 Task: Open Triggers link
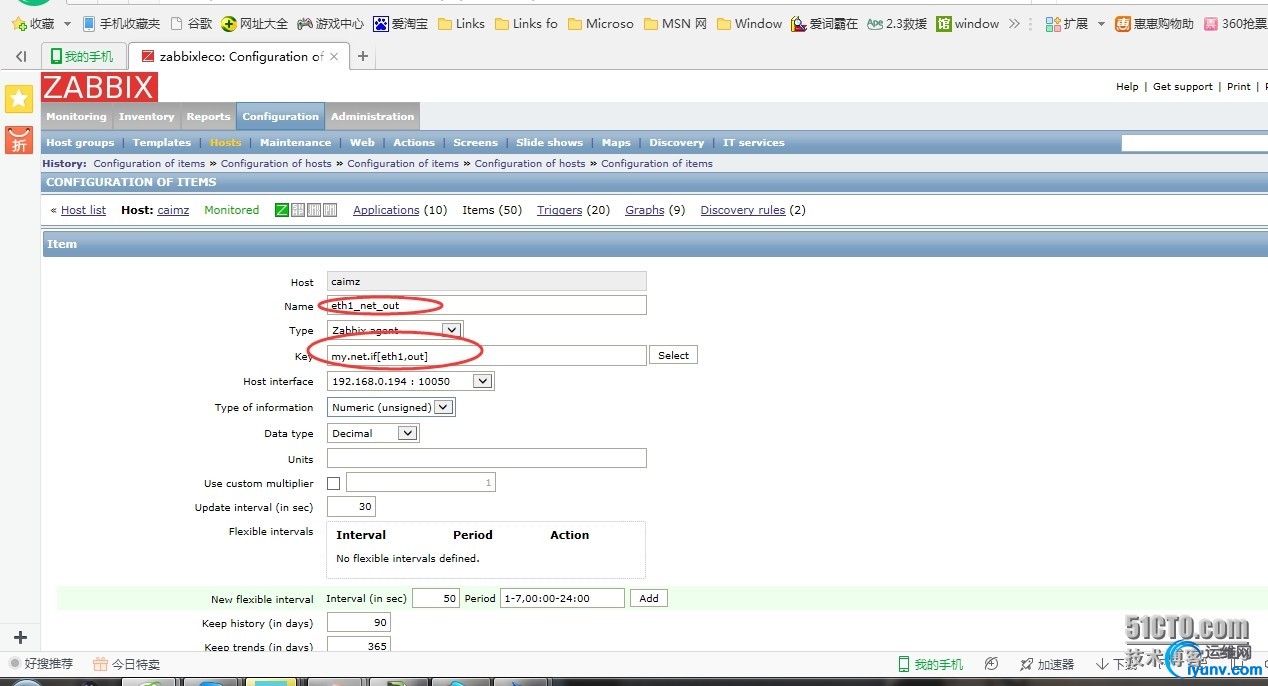coord(559,210)
